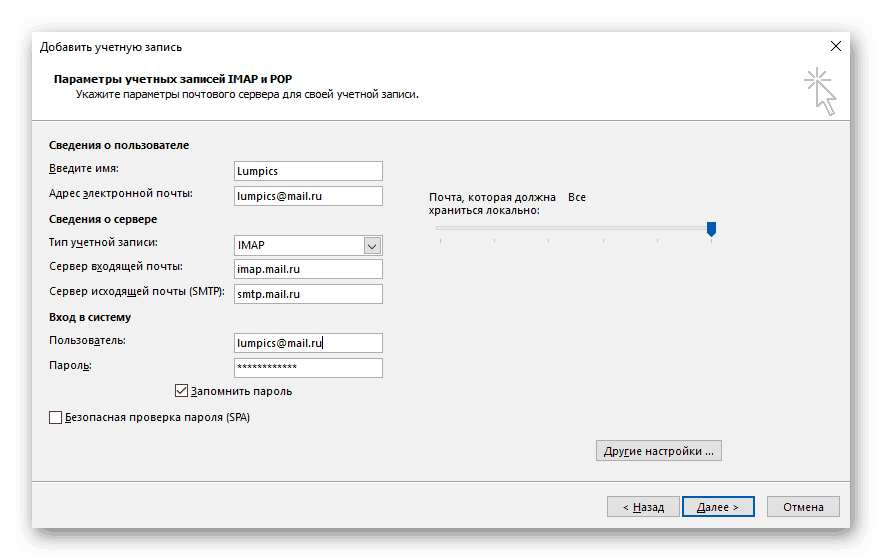Click the Введите имя field containing Lumpics

coord(307,171)
